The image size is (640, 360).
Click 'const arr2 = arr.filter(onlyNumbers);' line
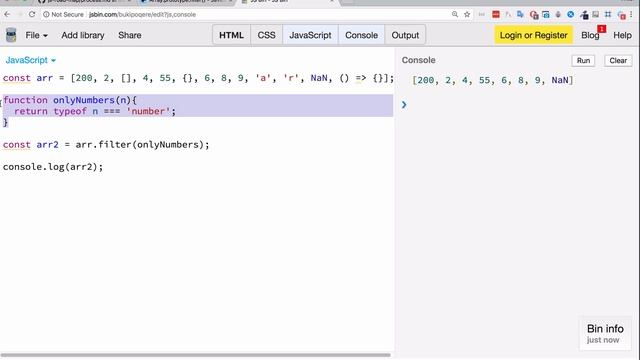pyautogui.click(x=106, y=144)
